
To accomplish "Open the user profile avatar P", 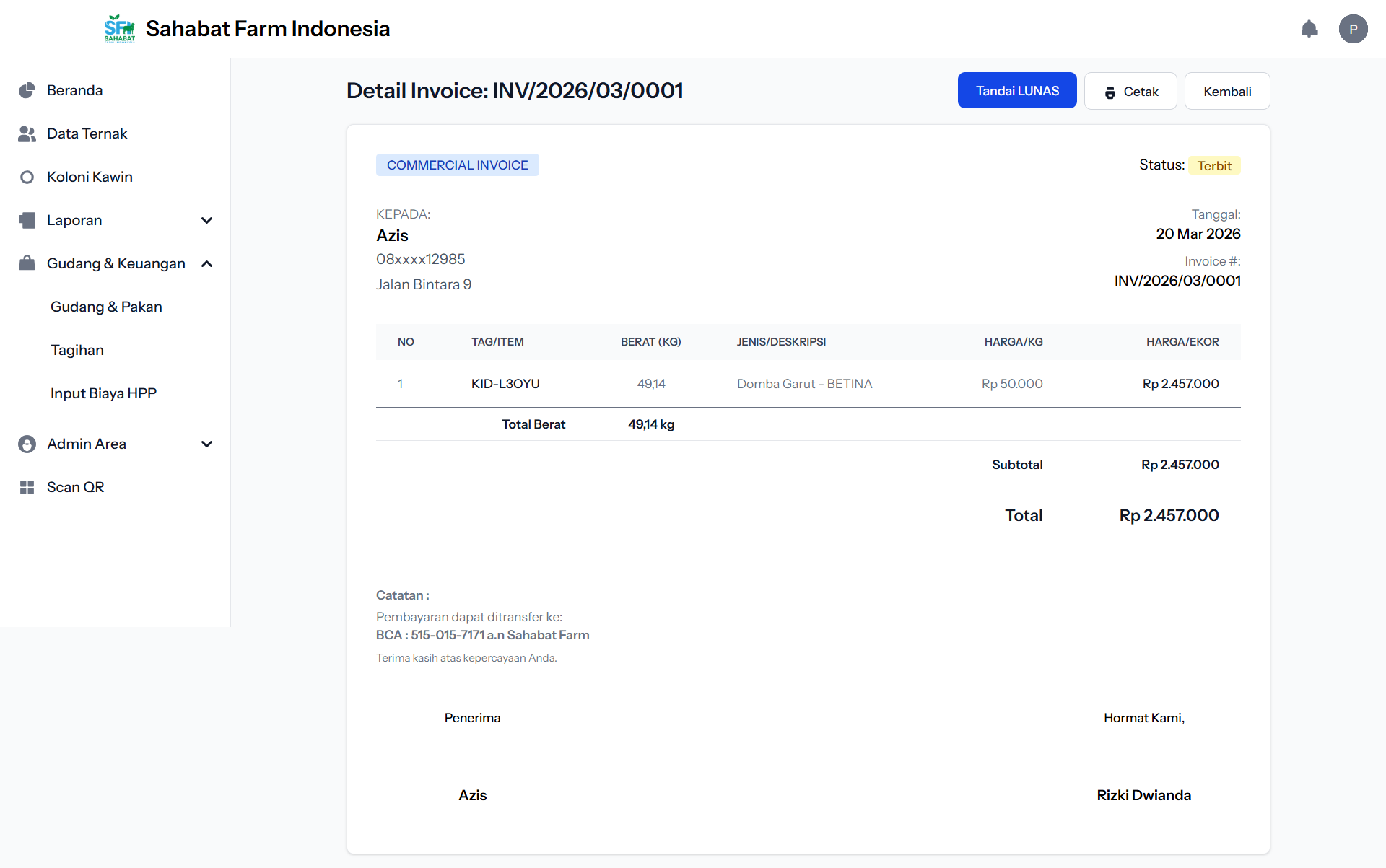I will click(x=1353, y=29).
